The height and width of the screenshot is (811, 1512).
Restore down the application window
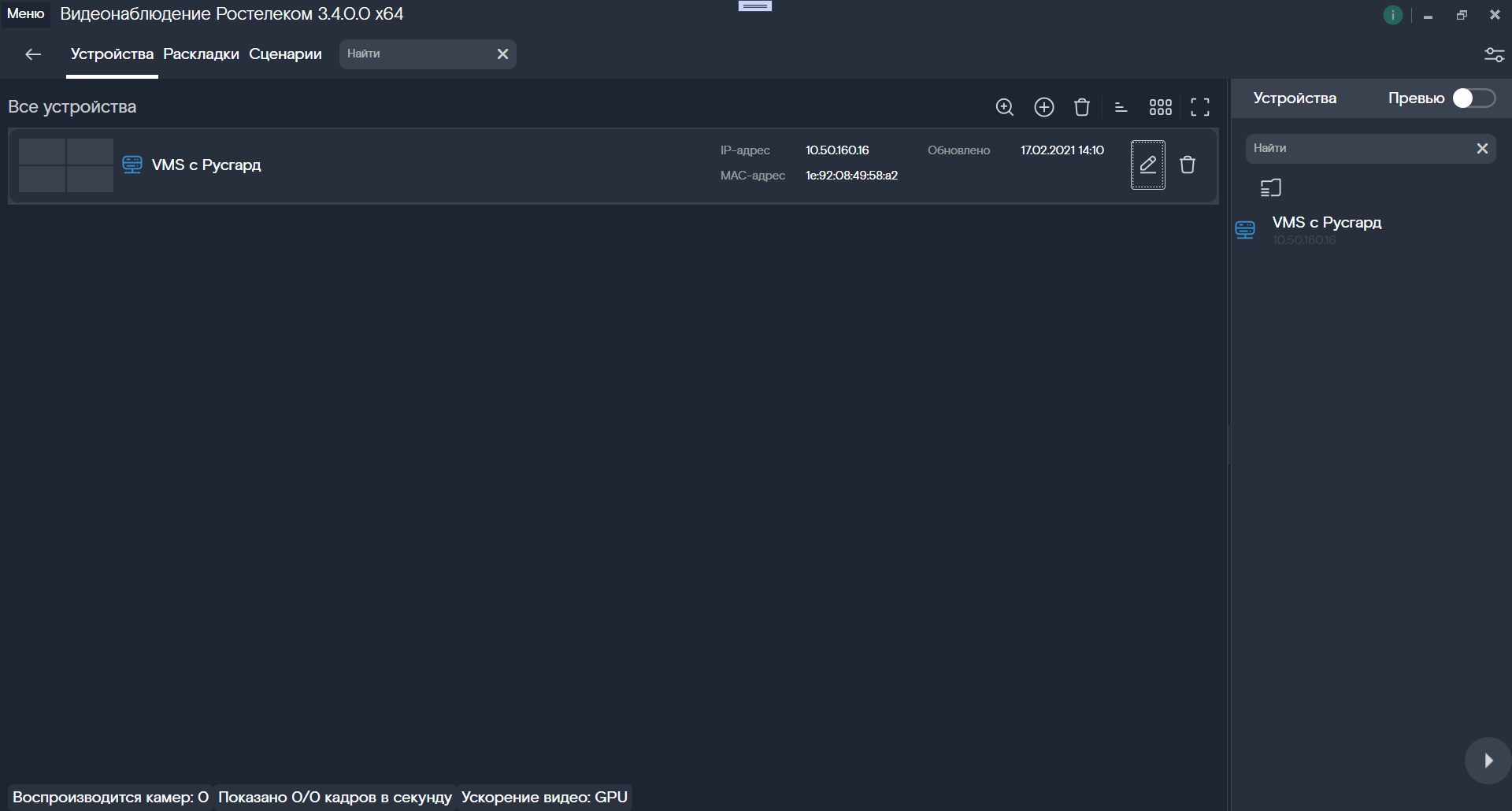click(1462, 15)
